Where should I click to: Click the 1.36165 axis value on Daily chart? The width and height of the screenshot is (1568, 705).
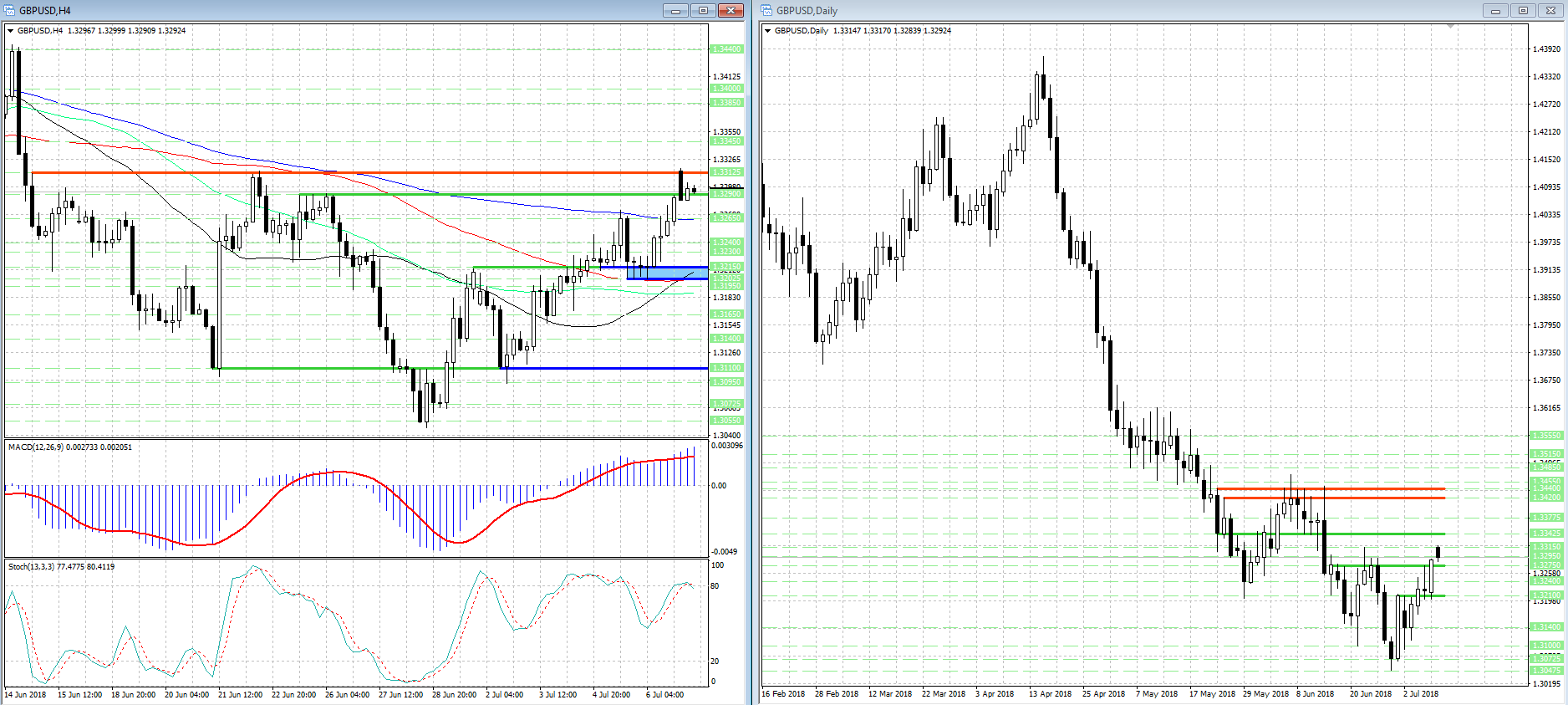(1546, 408)
